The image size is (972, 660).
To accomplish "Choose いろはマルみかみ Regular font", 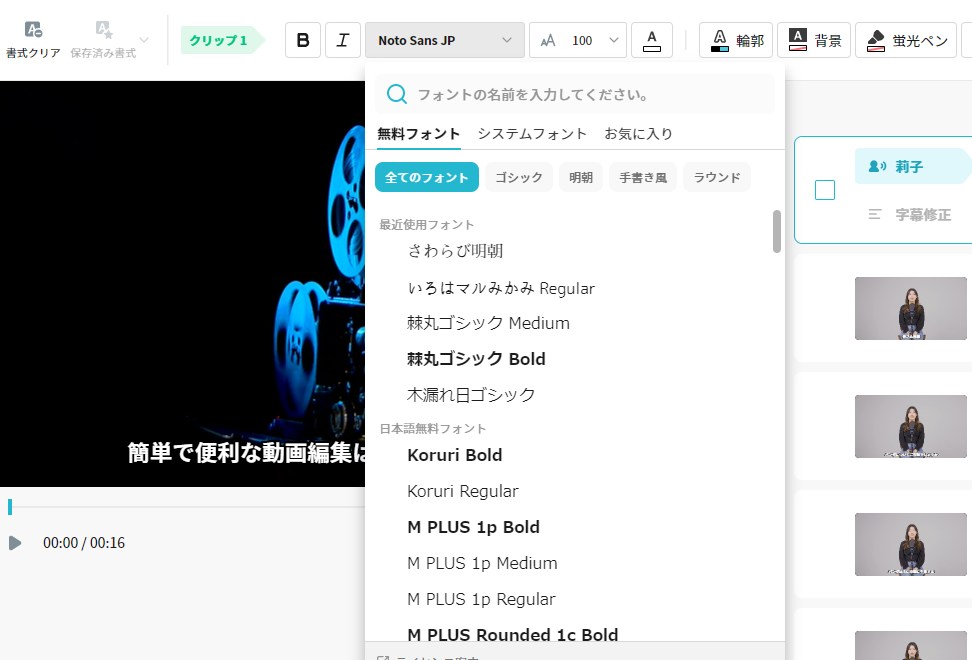I will point(501,288).
